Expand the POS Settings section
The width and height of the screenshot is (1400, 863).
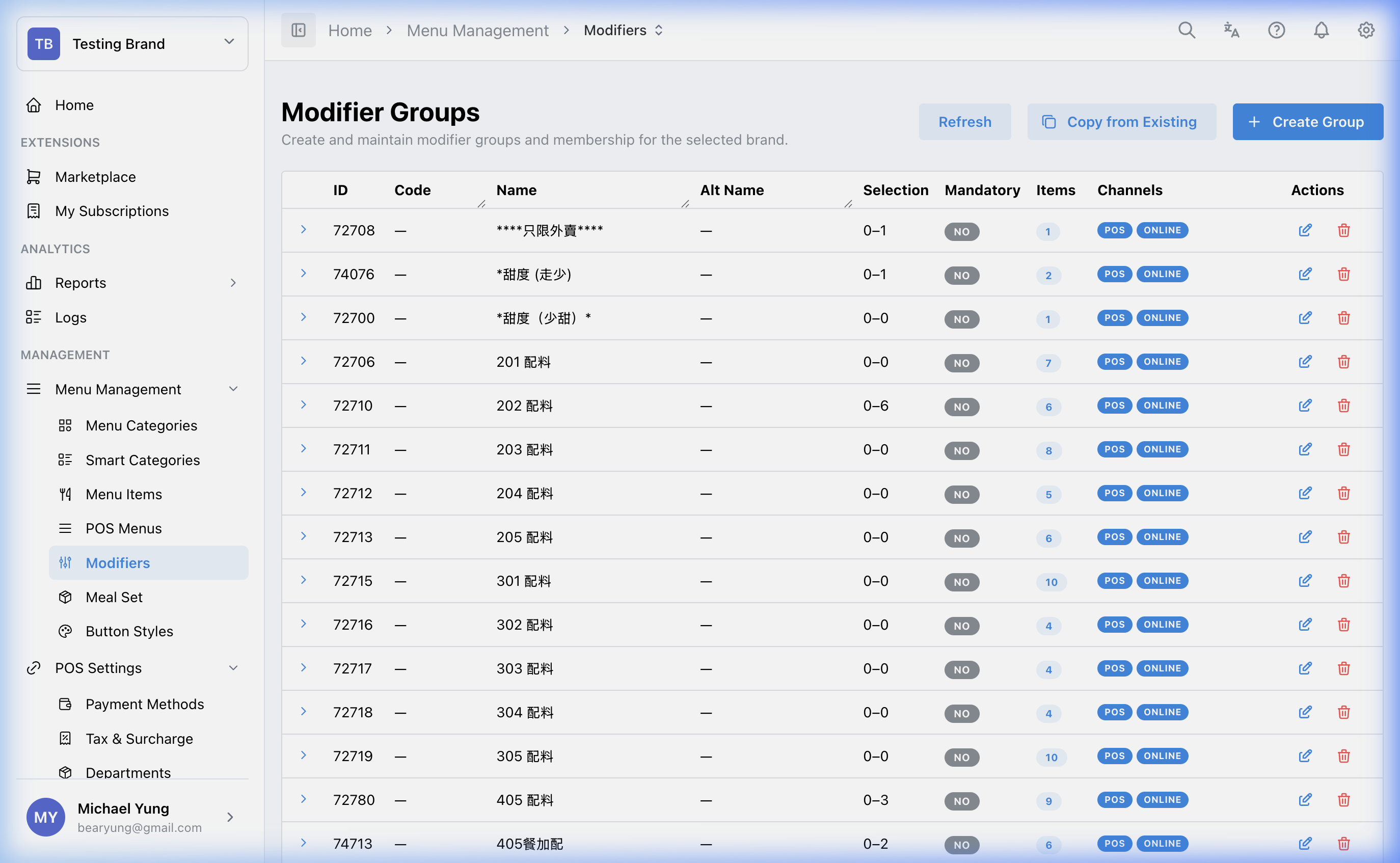pyautogui.click(x=233, y=668)
